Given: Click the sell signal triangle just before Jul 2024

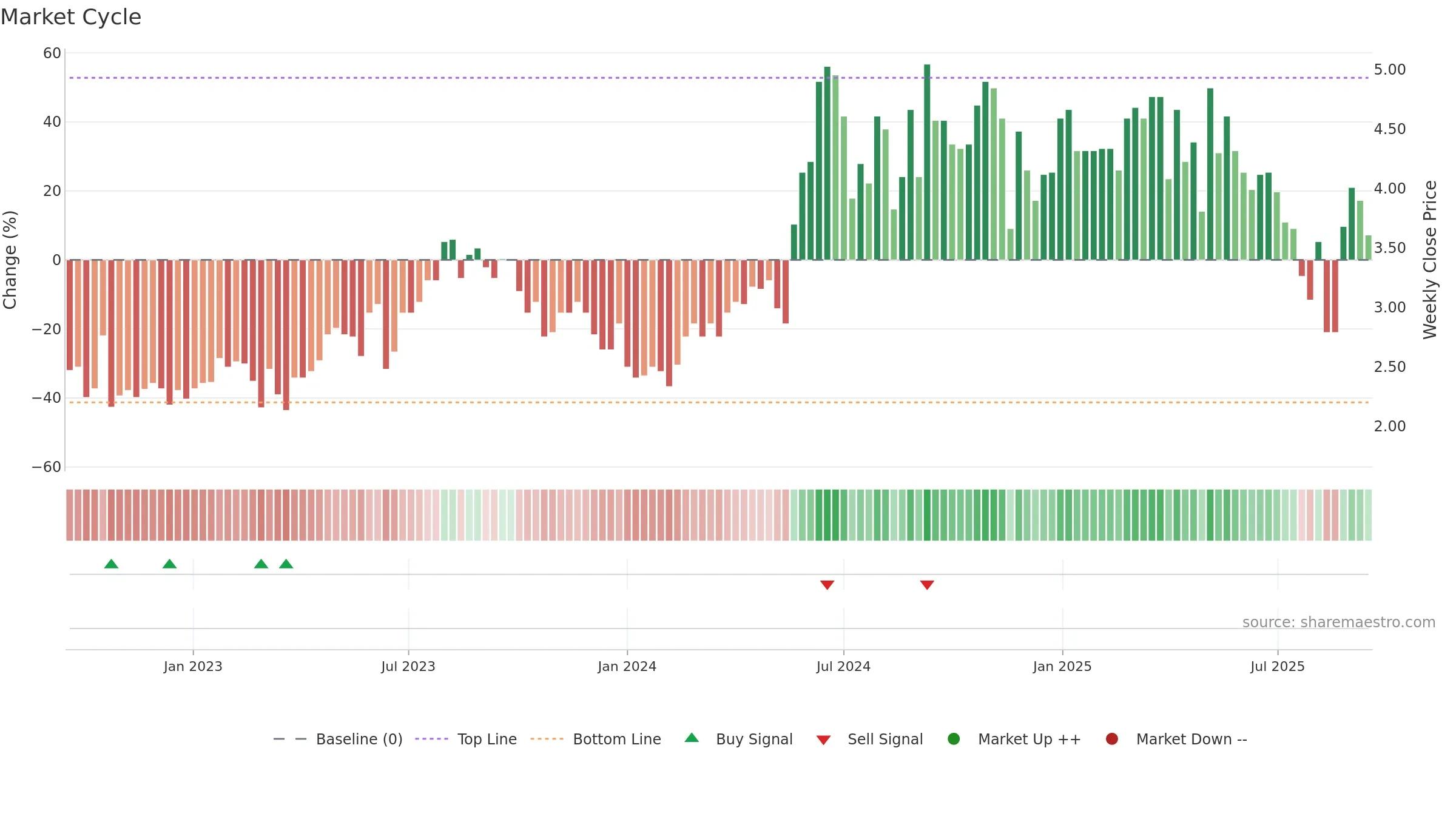Looking at the screenshot, I should click(827, 585).
